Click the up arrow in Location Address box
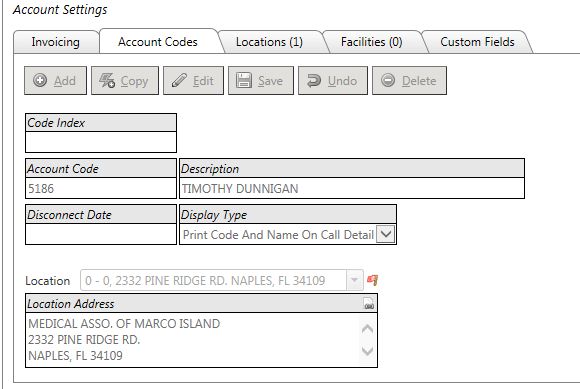 tap(367, 329)
